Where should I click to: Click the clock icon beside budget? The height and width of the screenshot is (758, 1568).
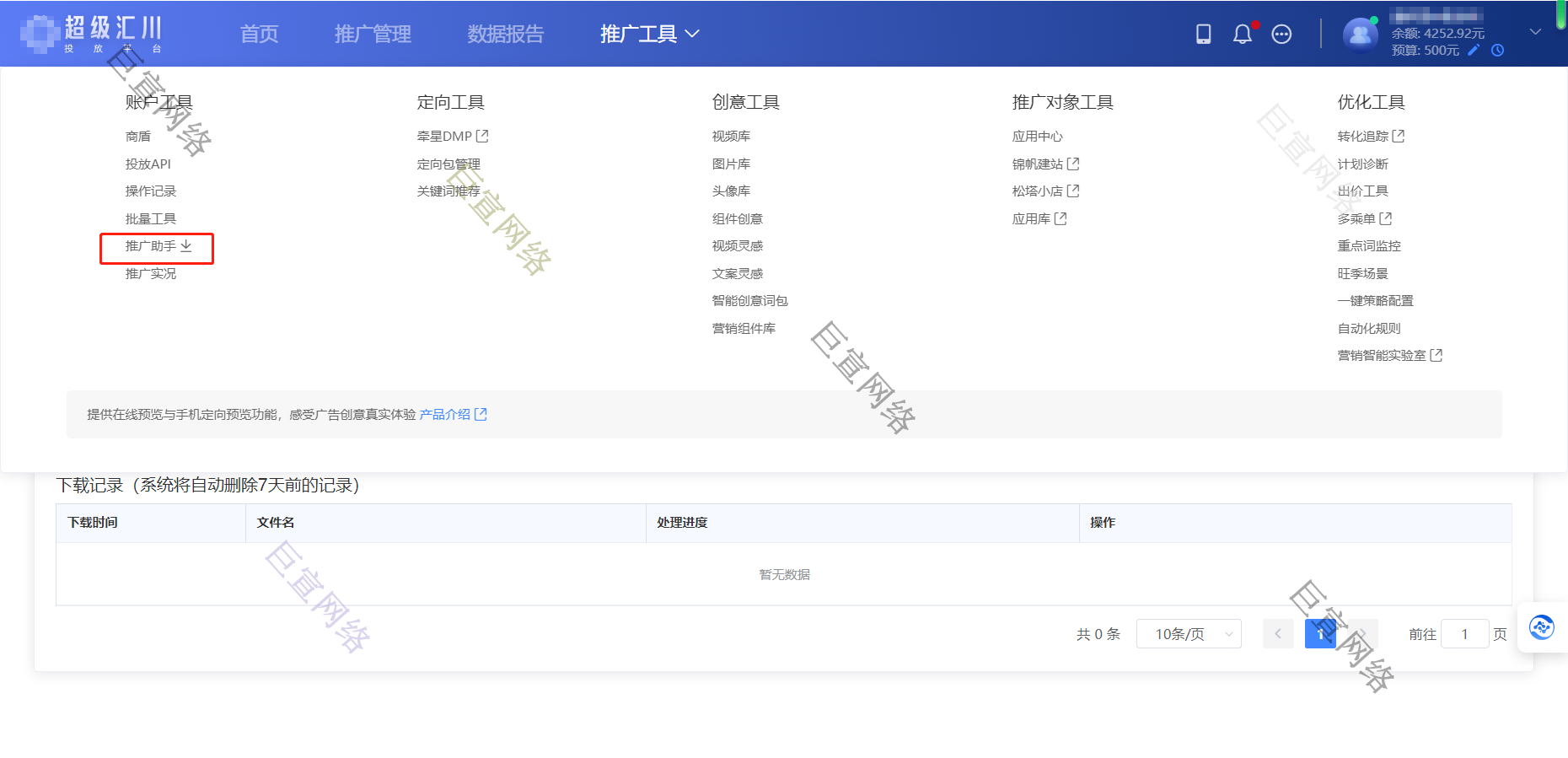[1497, 50]
